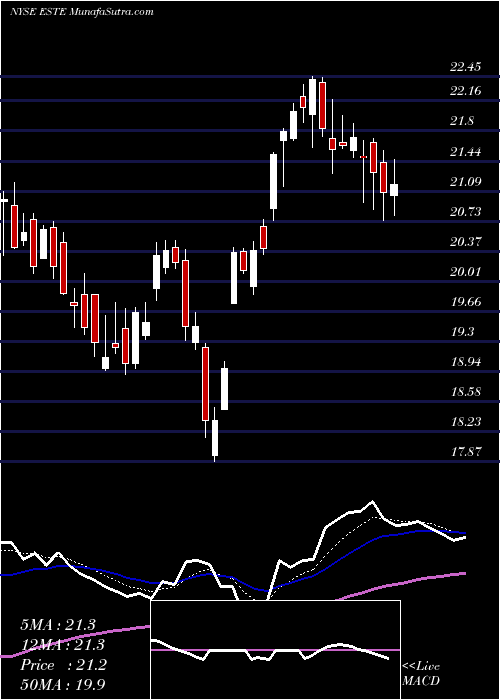Click the 18.94 price level label
The width and height of the screenshot is (500, 700).
[x=465, y=361]
